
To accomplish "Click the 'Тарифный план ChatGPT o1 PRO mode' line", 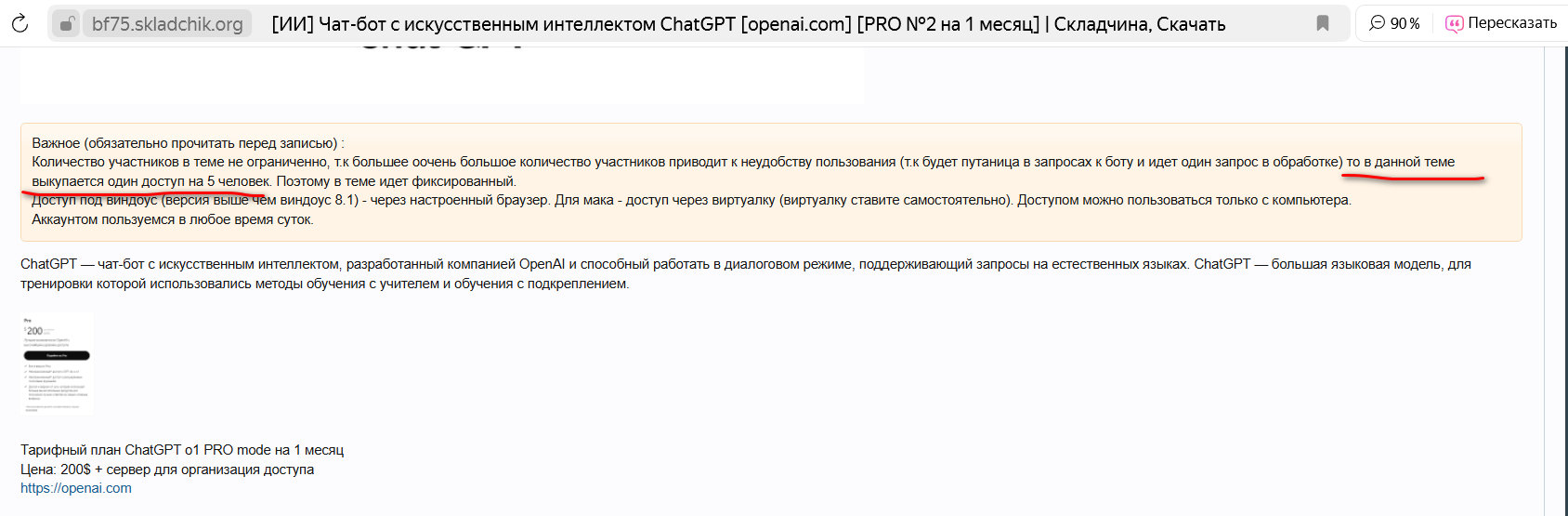I will (182, 450).
